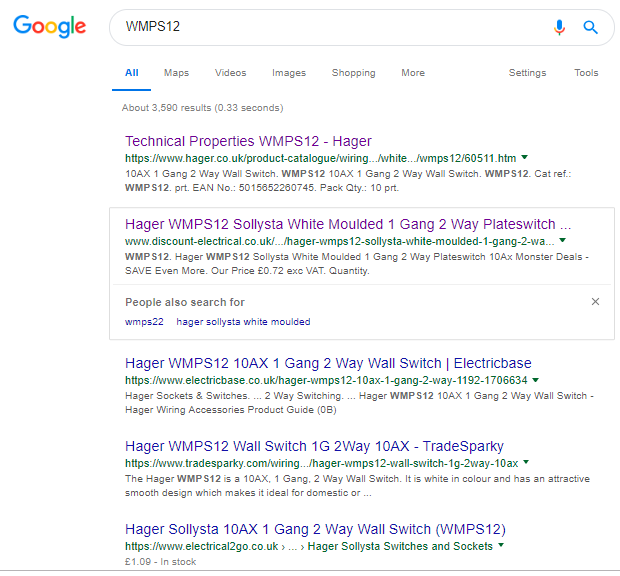This screenshot has width=620, height=576.
Task: Click in the WMPS12 search box
Action: click(x=330, y=27)
